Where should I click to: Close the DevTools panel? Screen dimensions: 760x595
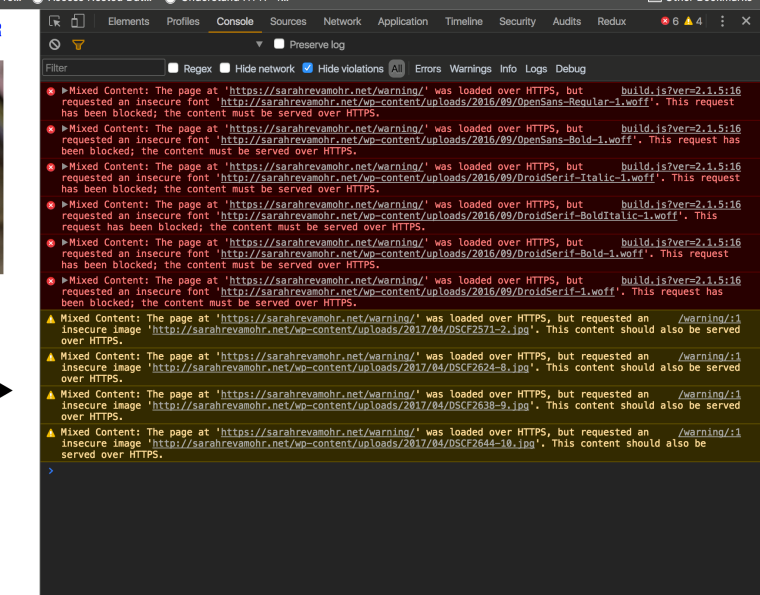coord(746,21)
